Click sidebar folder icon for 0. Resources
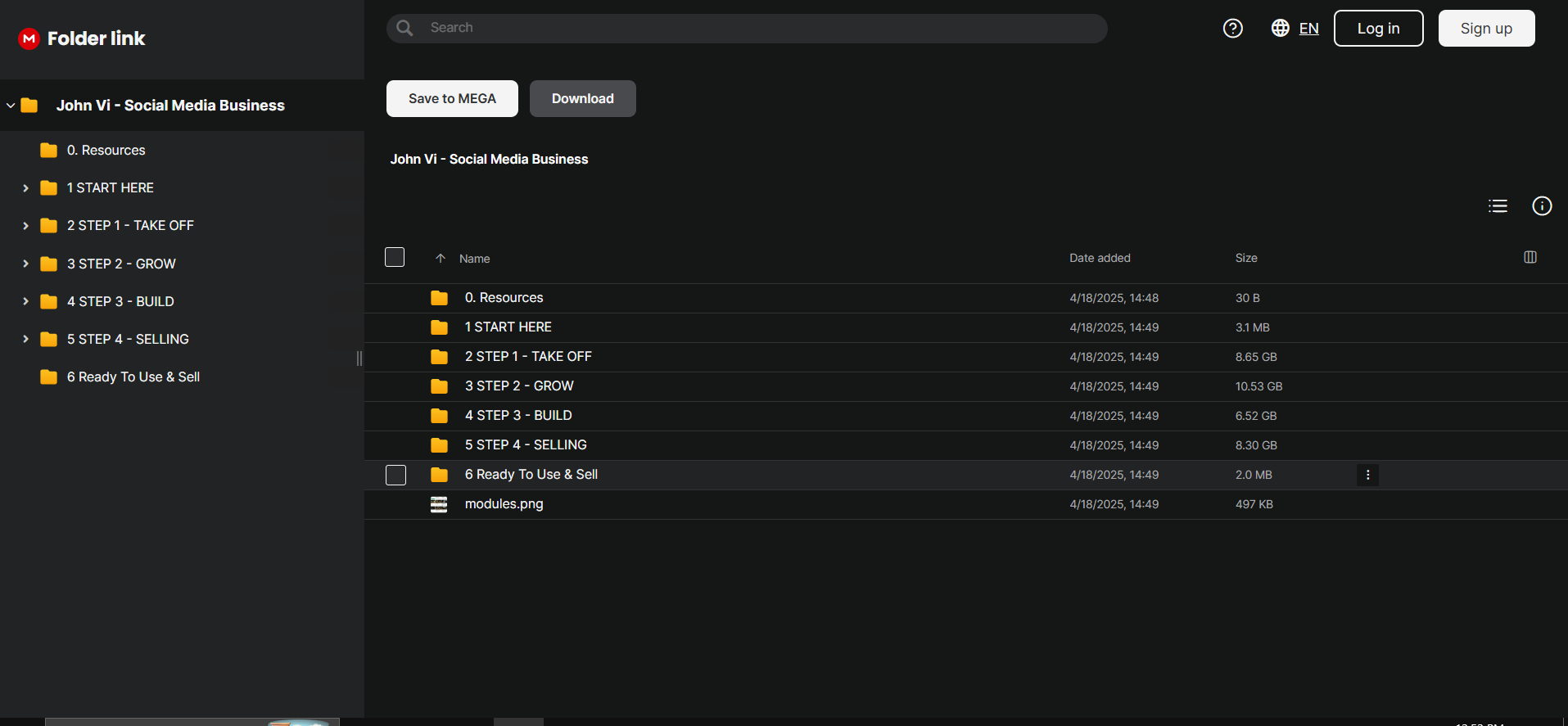Viewport: 1568px width, 726px height. [49, 151]
